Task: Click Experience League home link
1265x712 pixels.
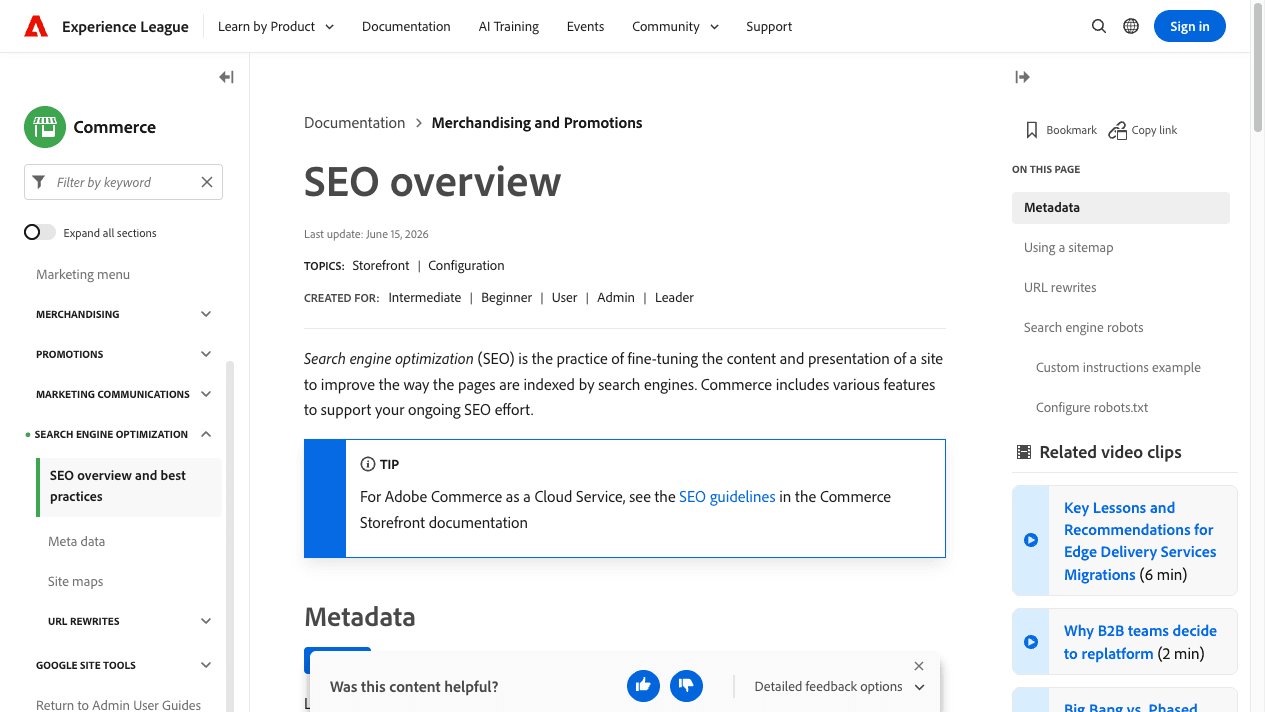Action: tap(125, 27)
